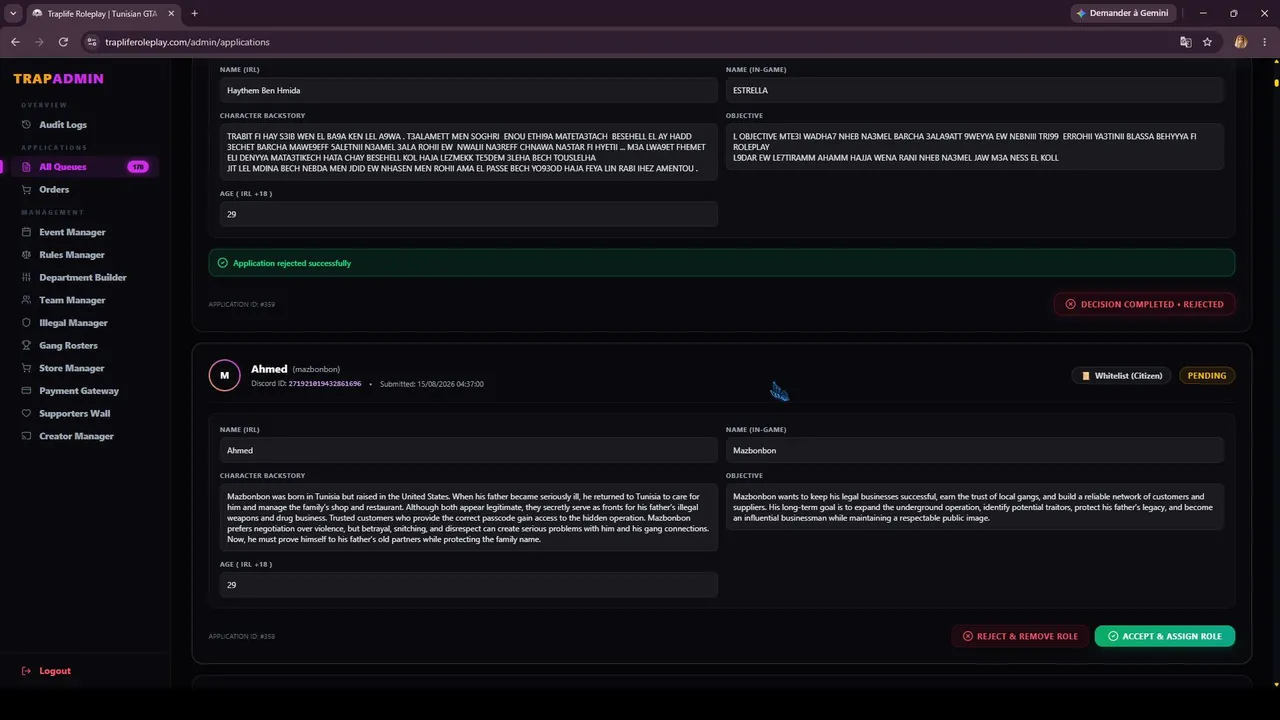Viewport: 1280px width, 720px height.
Task: Click the Name (IRL) field Haythem Ben Hmida
Action: coord(469,90)
